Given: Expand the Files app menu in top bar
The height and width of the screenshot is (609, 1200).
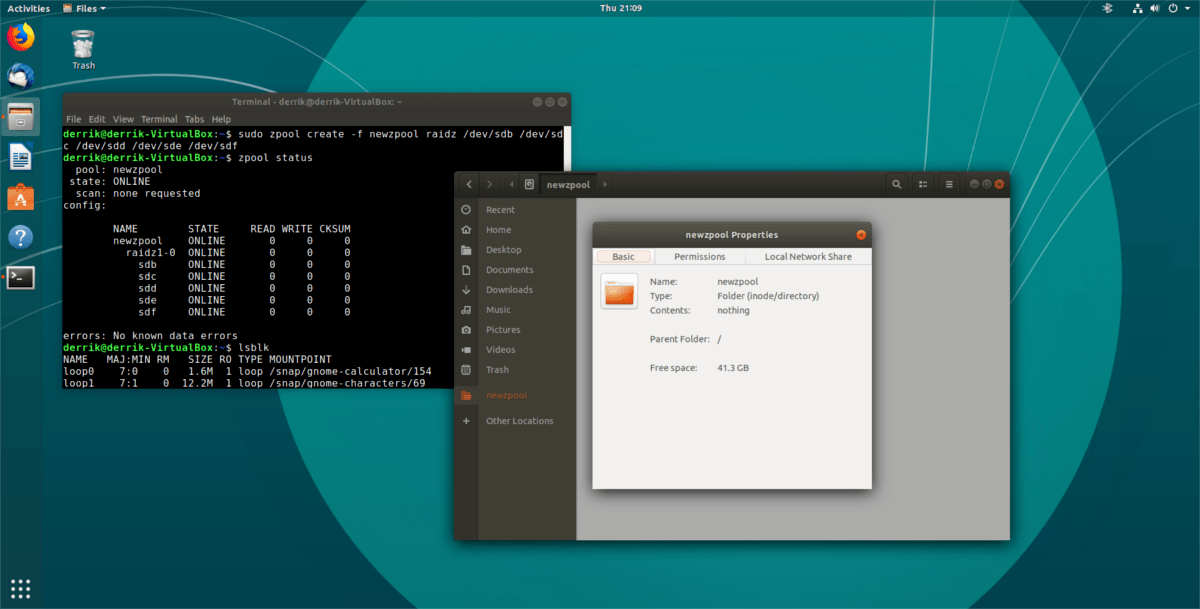Looking at the screenshot, I should pos(84,8).
